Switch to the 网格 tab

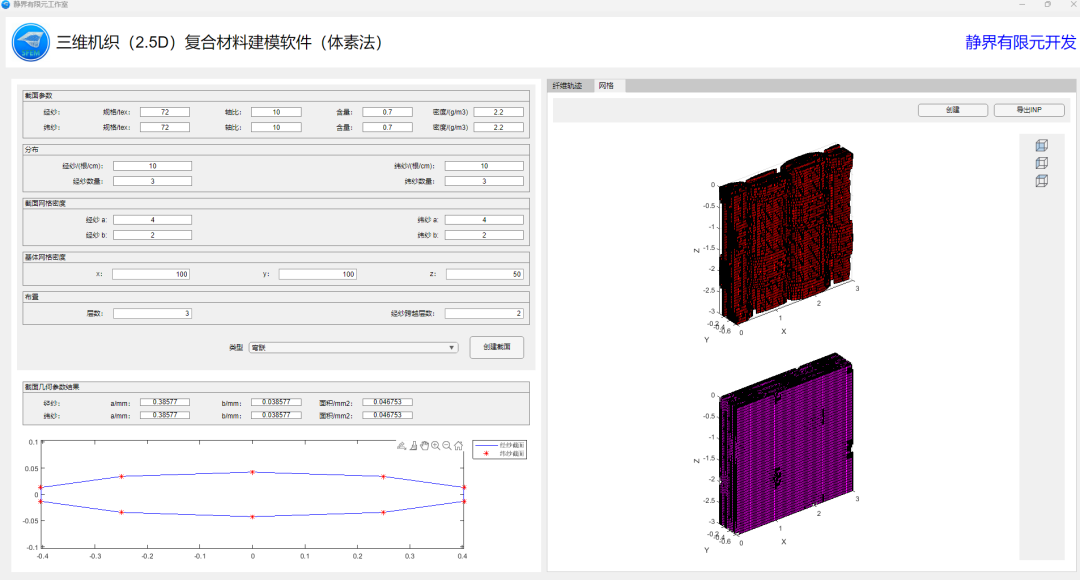tap(607, 85)
